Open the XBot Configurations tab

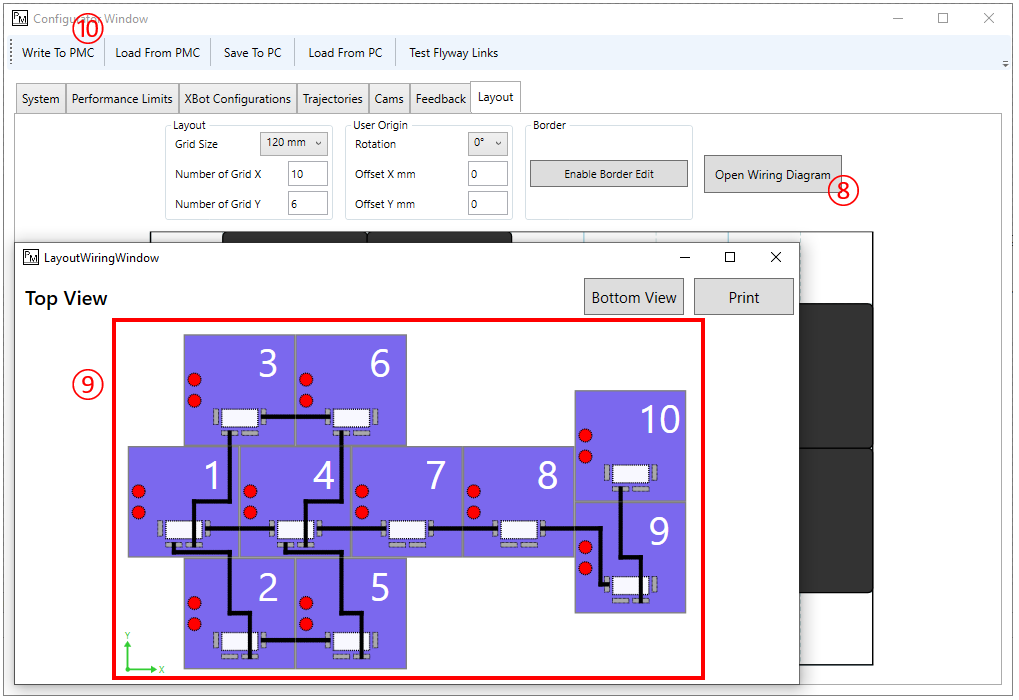coord(235,98)
